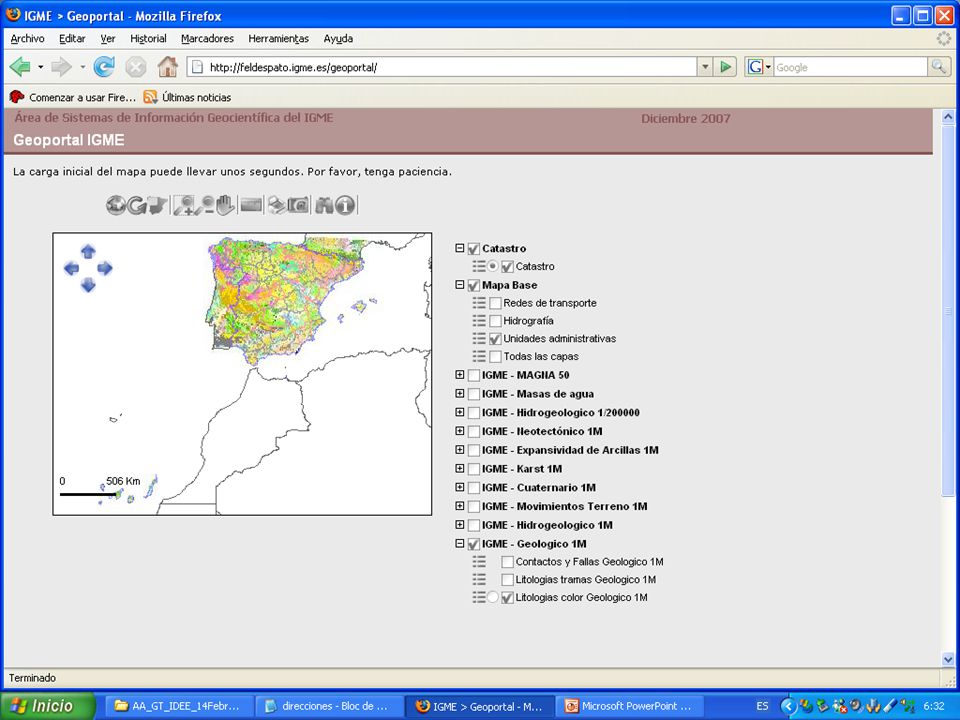Open the Archivo menu
This screenshot has width=960, height=720.
tap(28, 39)
